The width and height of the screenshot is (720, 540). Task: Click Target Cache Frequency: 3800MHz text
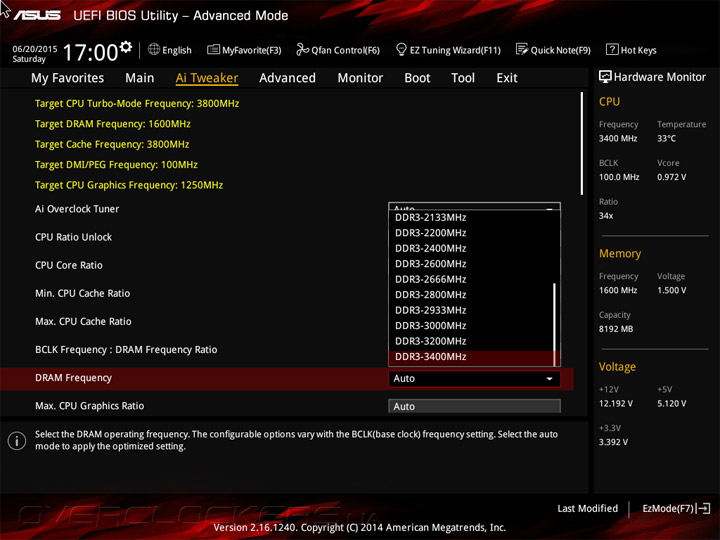[112, 144]
